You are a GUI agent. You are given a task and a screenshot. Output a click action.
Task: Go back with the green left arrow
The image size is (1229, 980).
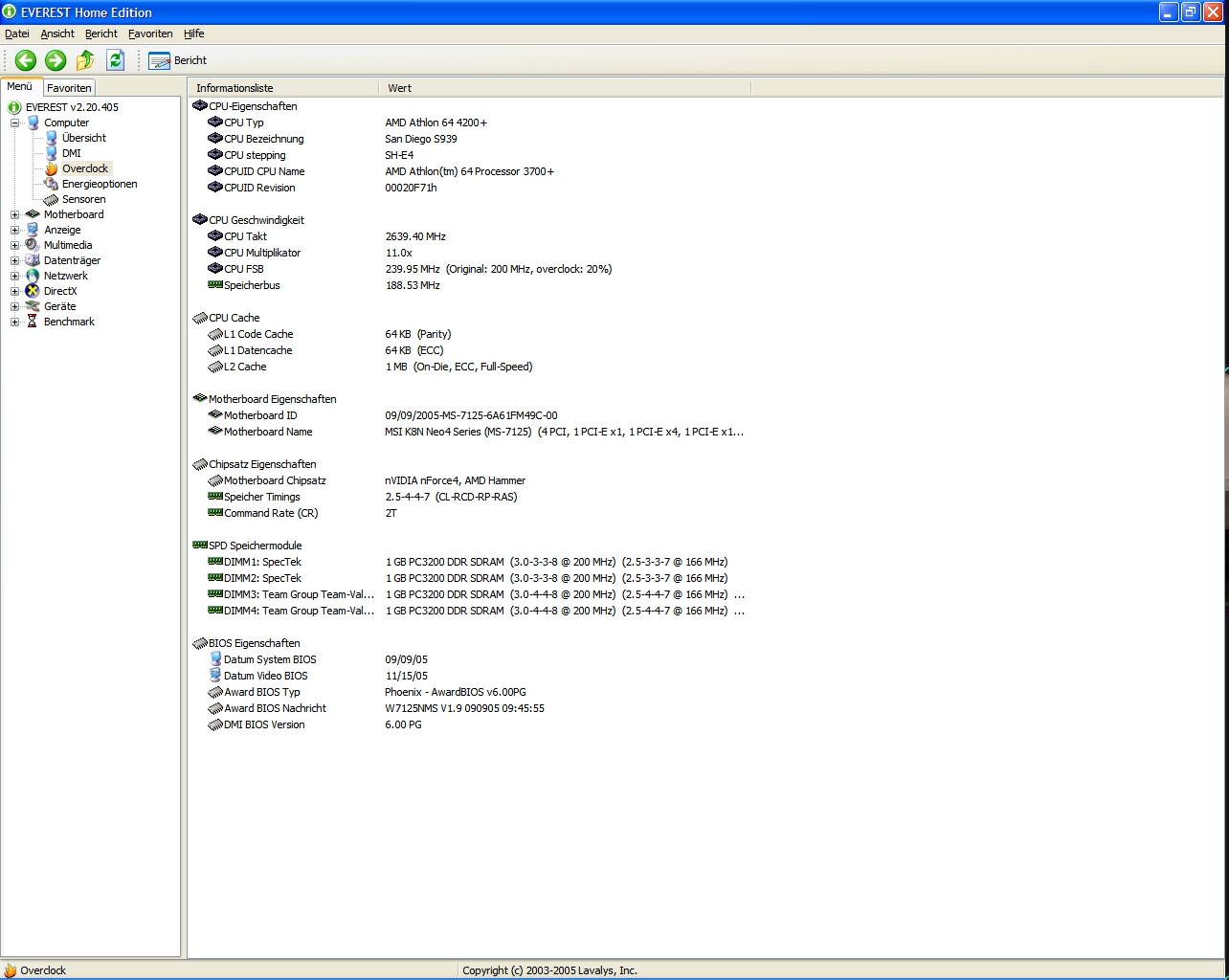tap(26, 60)
